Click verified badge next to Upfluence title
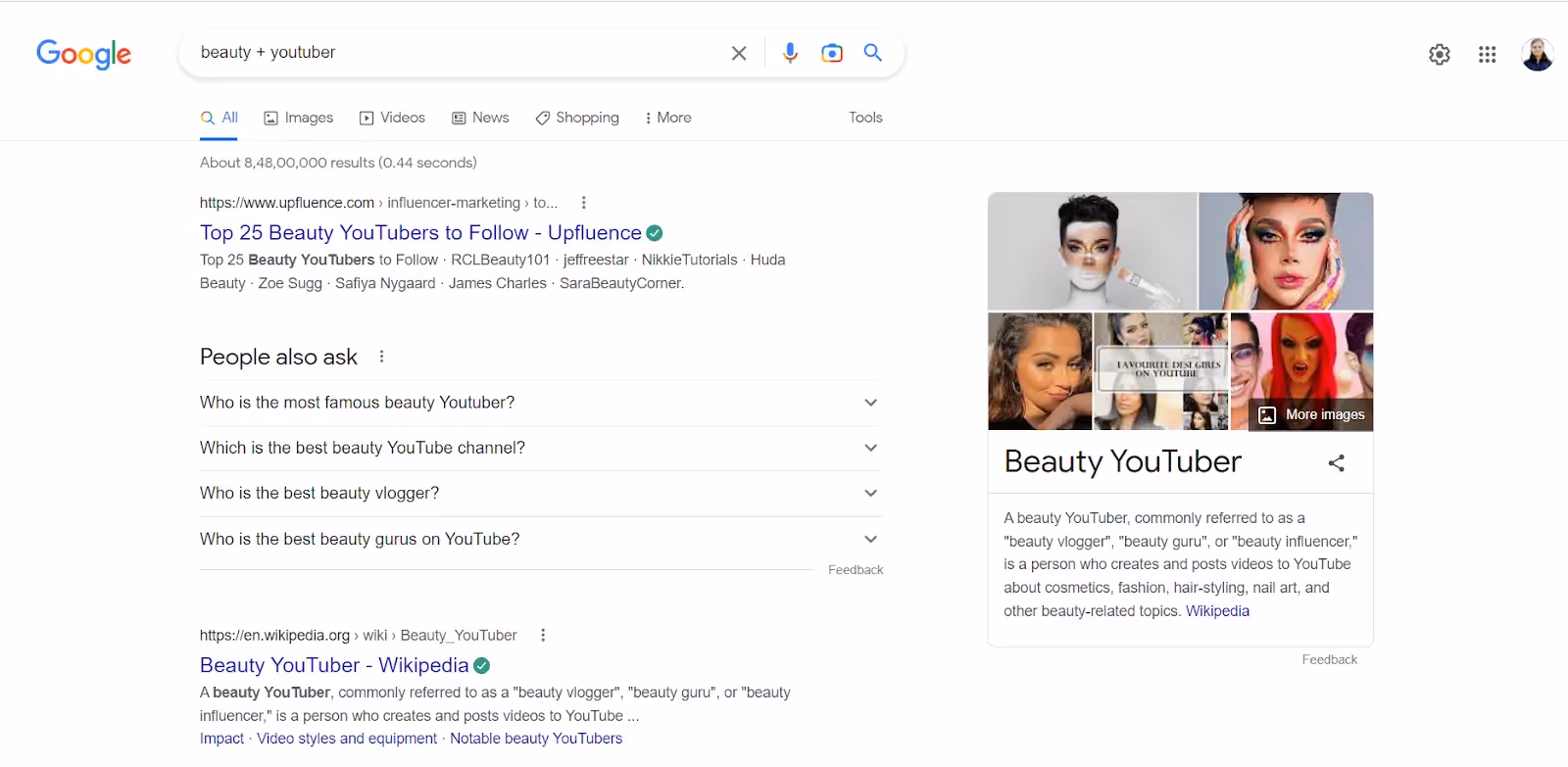This screenshot has width=1568, height=767. click(655, 233)
